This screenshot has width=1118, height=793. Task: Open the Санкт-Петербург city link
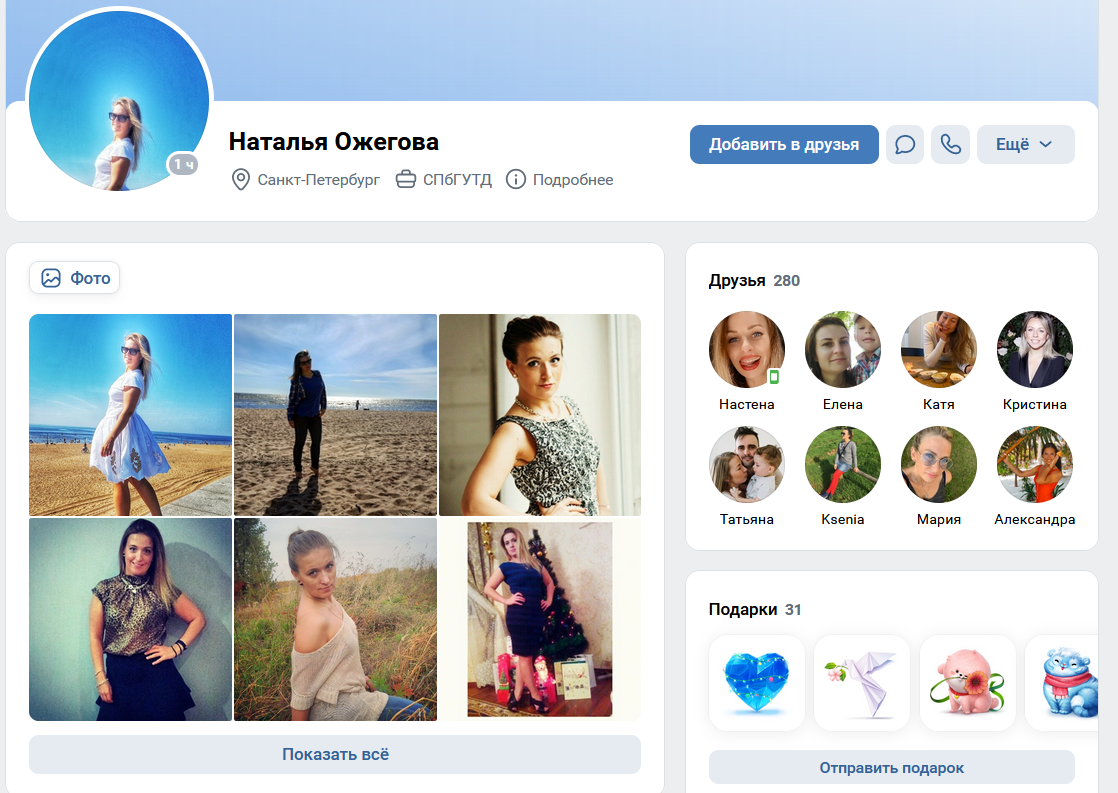pos(319,180)
